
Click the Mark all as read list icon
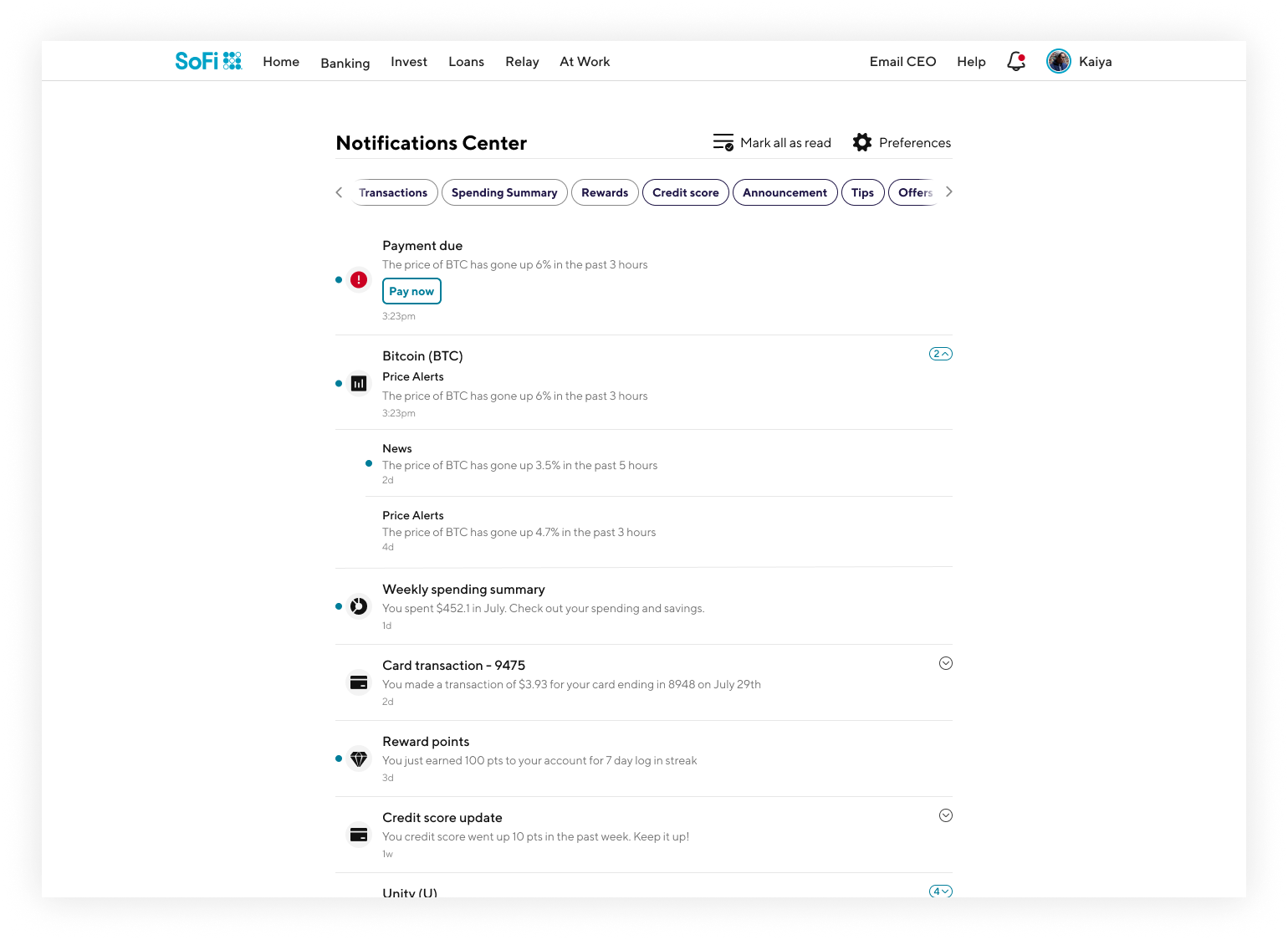pos(723,142)
